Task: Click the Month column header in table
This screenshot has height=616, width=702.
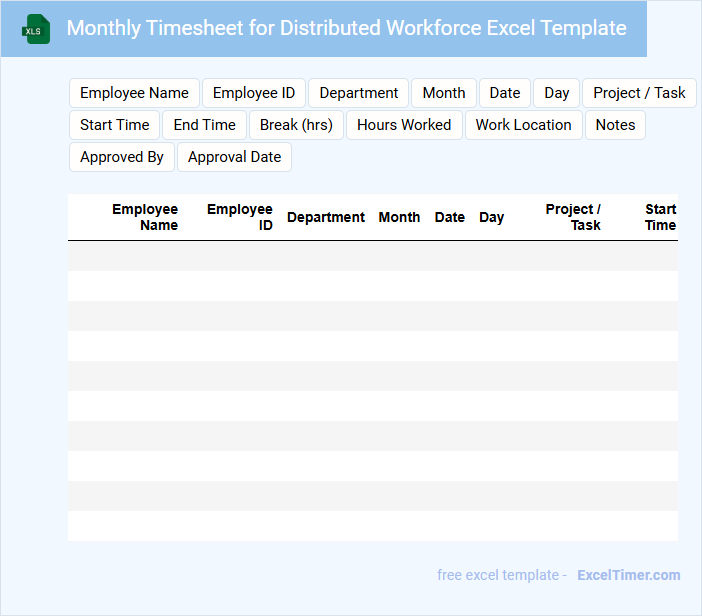Action: (399, 217)
